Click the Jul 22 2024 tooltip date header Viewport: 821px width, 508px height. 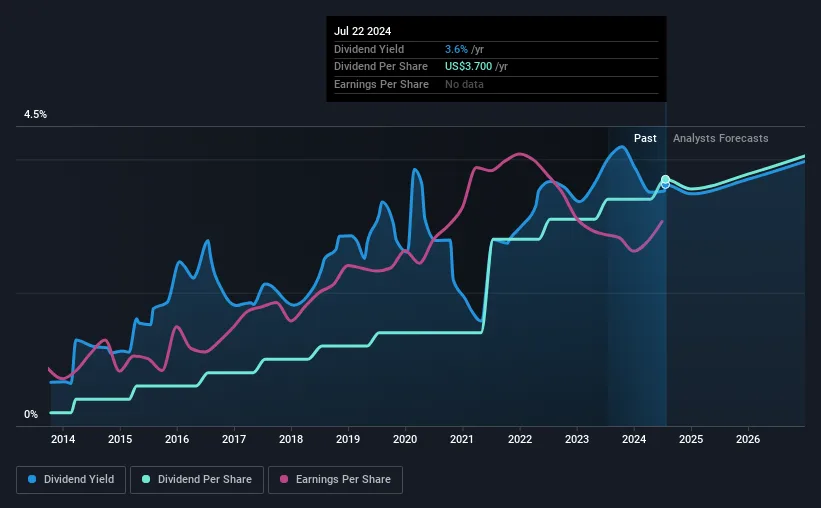pyautogui.click(x=364, y=31)
